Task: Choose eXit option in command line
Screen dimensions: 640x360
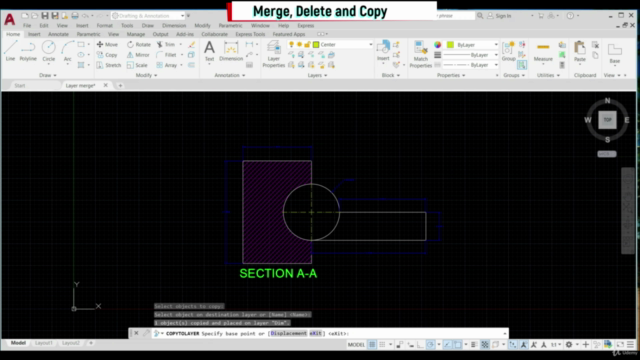Action: [316, 333]
